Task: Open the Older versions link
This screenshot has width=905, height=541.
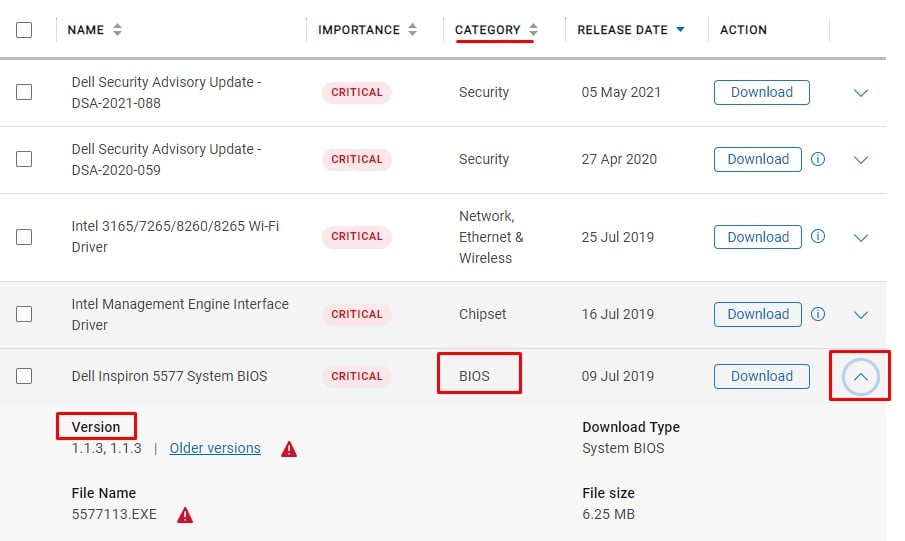Action: coord(215,448)
